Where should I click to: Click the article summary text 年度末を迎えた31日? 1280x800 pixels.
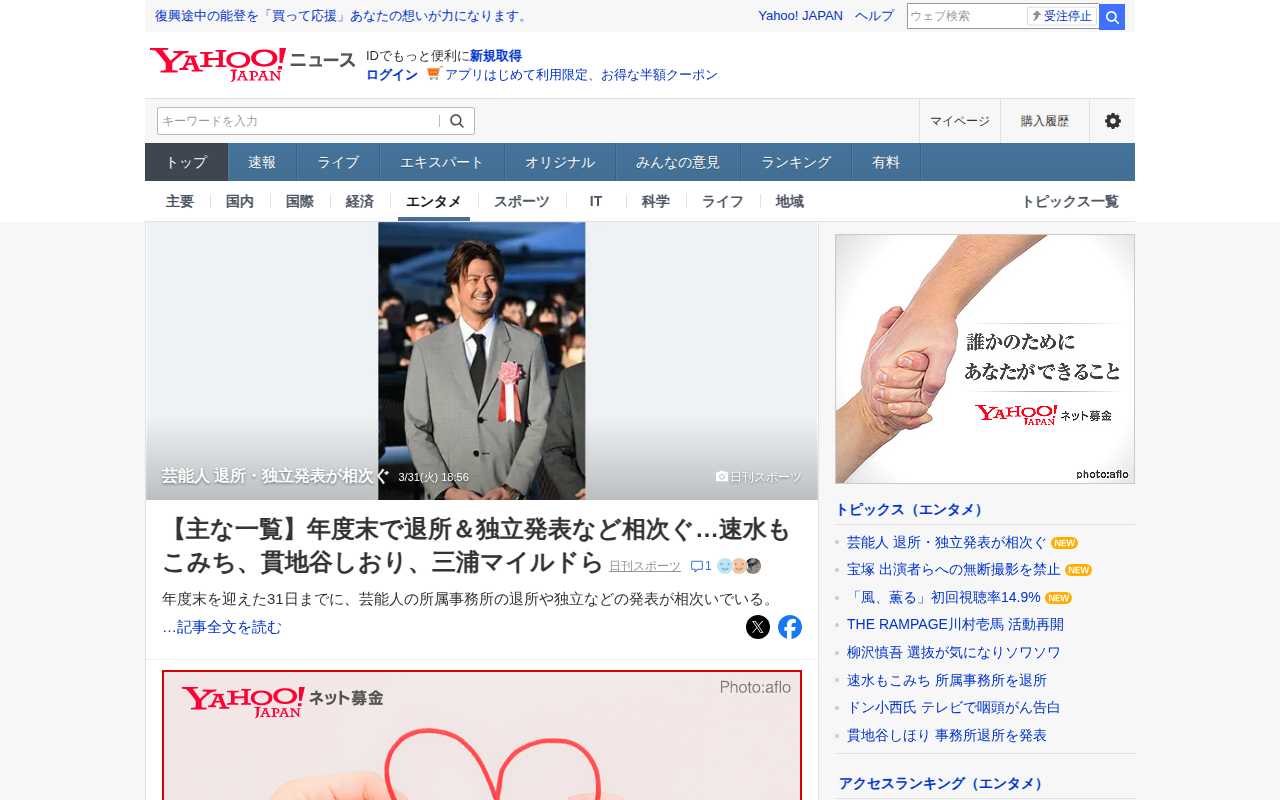pyautogui.click(x=469, y=599)
